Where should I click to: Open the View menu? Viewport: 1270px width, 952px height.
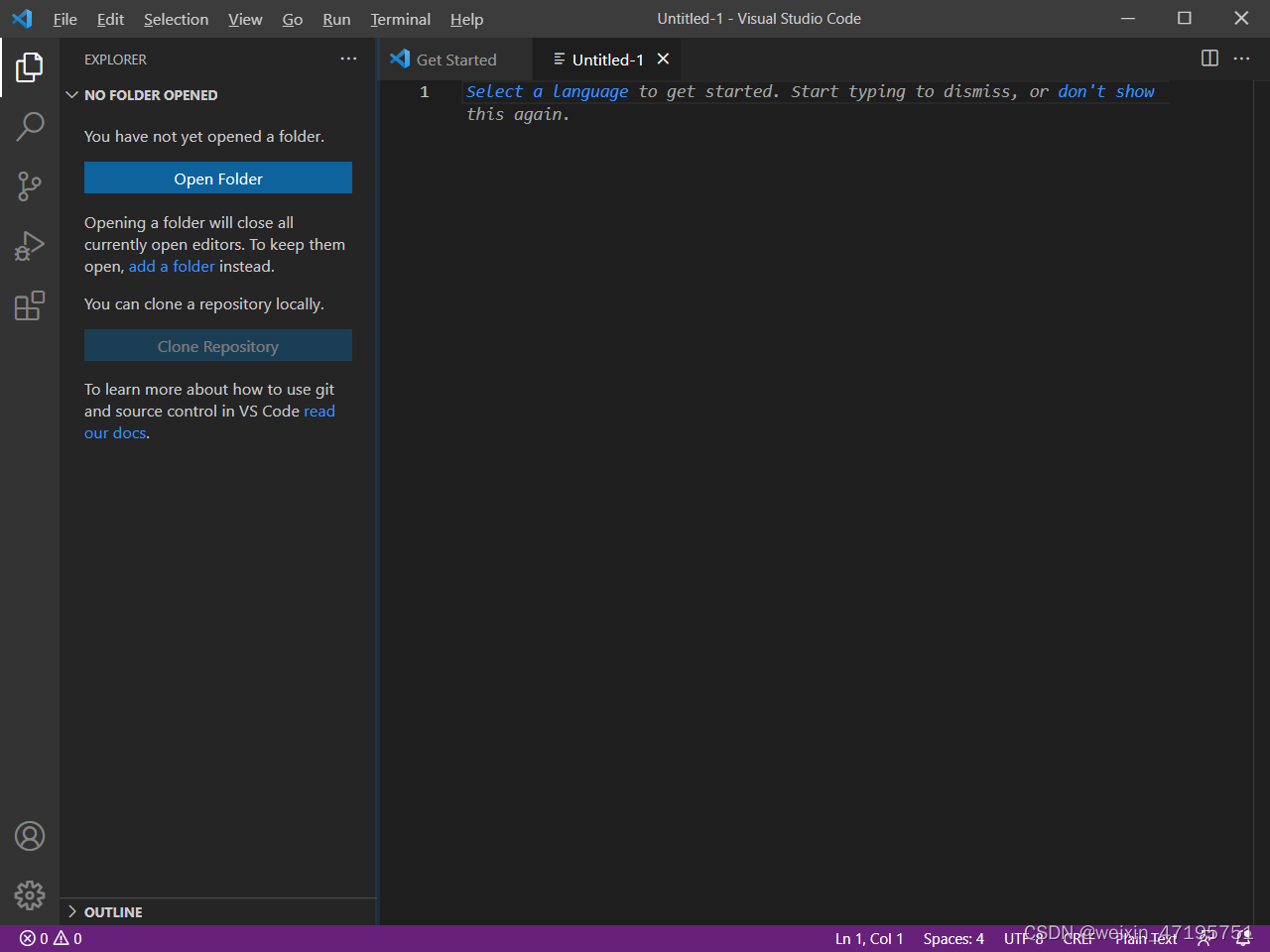pyautogui.click(x=245, y=19)
